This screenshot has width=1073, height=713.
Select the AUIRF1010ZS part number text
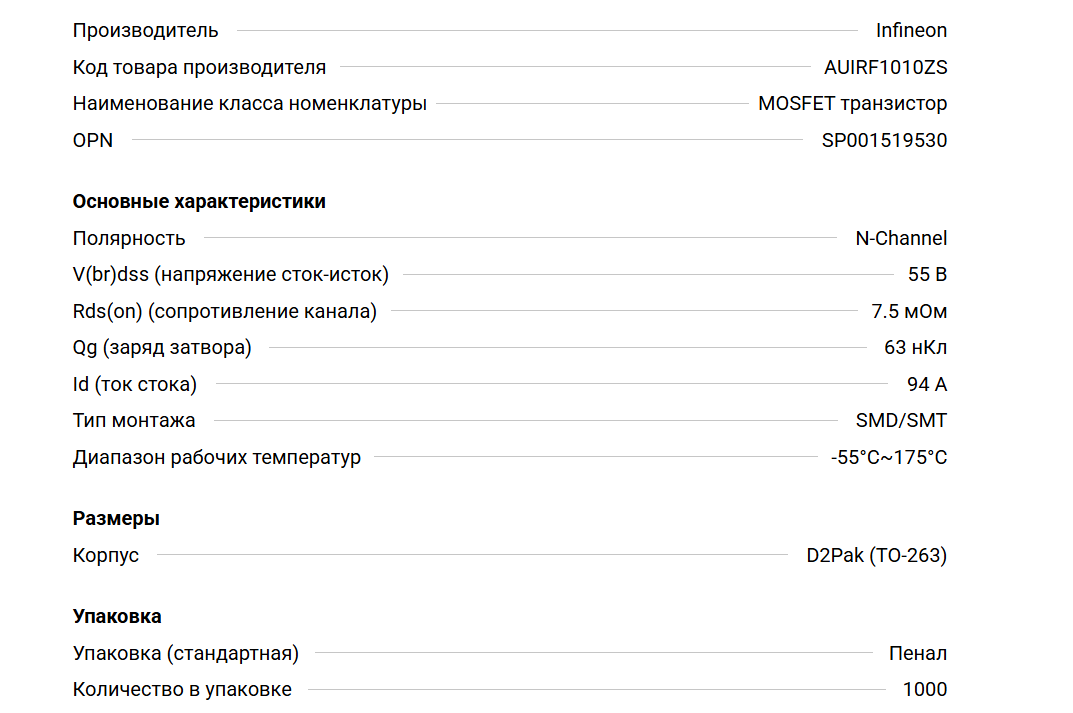click(x=885, y=68)
